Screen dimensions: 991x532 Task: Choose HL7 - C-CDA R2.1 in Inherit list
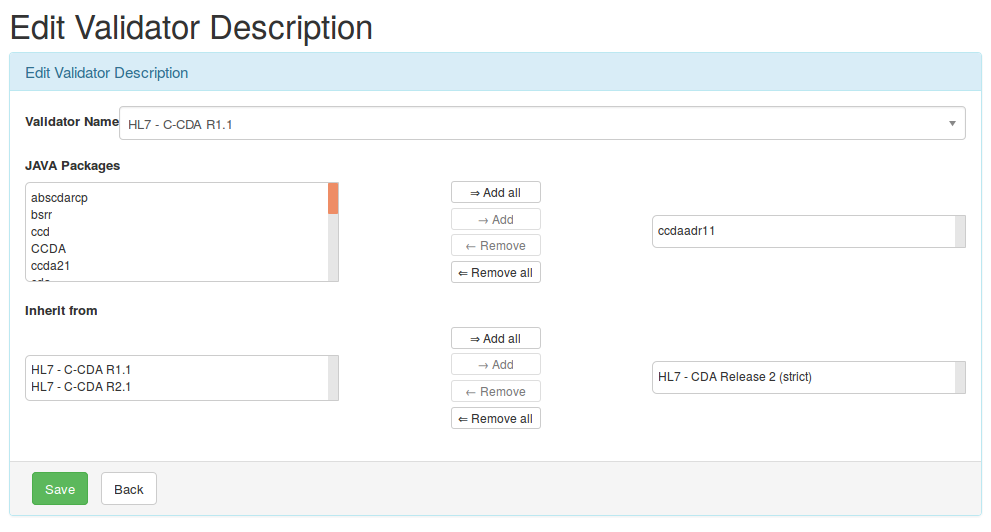coord(81,386)
